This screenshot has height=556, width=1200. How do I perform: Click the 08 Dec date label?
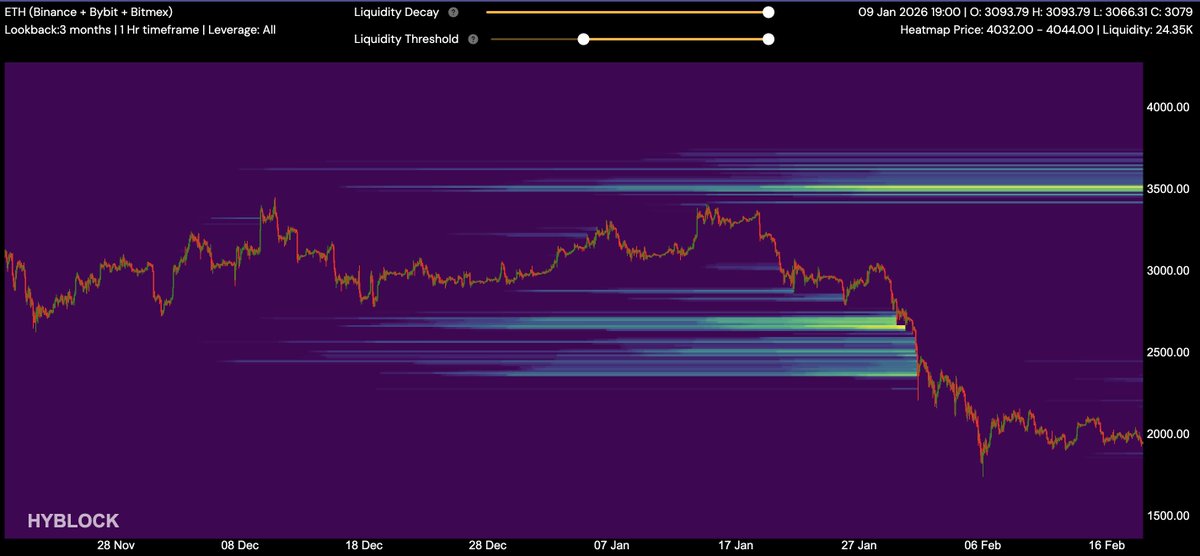(240, 546)
